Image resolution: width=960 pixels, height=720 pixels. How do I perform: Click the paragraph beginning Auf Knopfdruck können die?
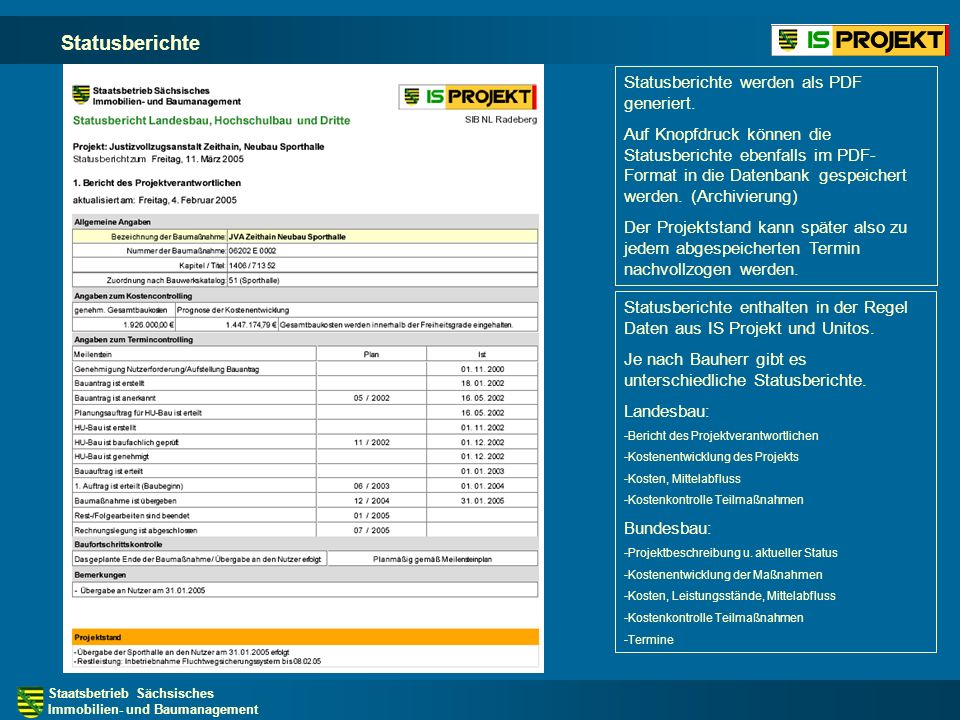(x=765, y=165)
